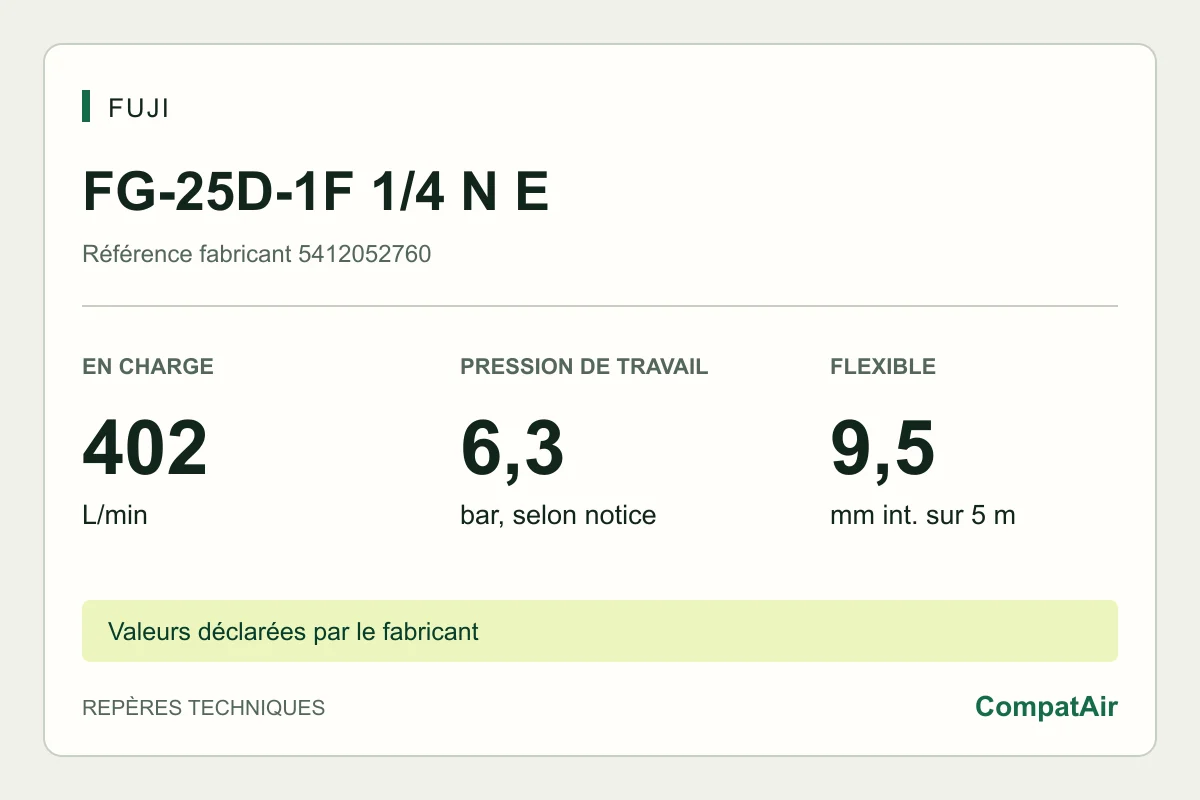Select the 402 value
The image size is (1200, 800).
click(x=145, y=449)
